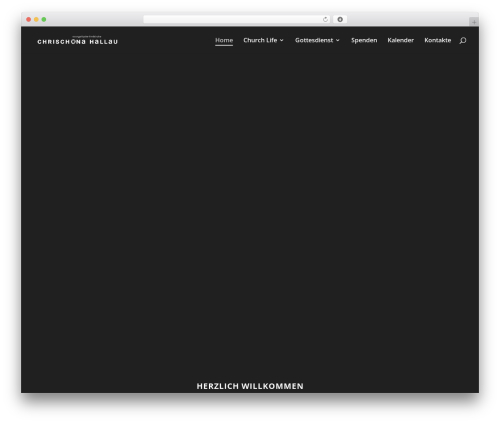Click the Chrischona Hallau logo
Screen dimensions: 500x423
click(78, 40)
